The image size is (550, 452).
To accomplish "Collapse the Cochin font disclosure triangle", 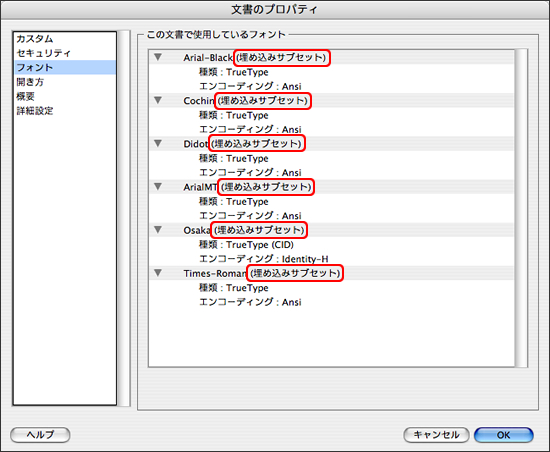I will (x=158, y=100).
